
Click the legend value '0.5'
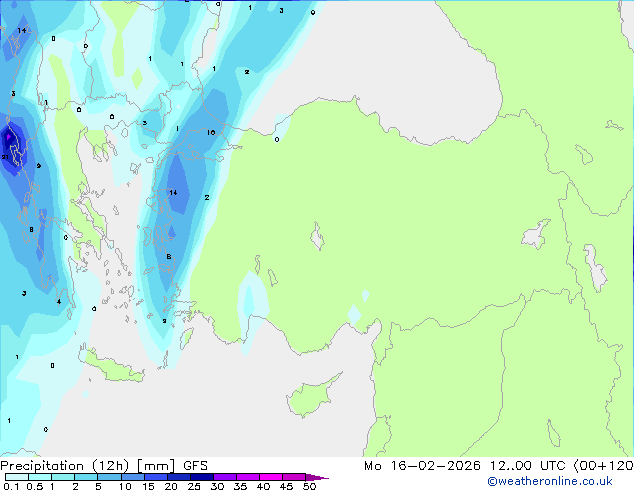coord(34,486)
